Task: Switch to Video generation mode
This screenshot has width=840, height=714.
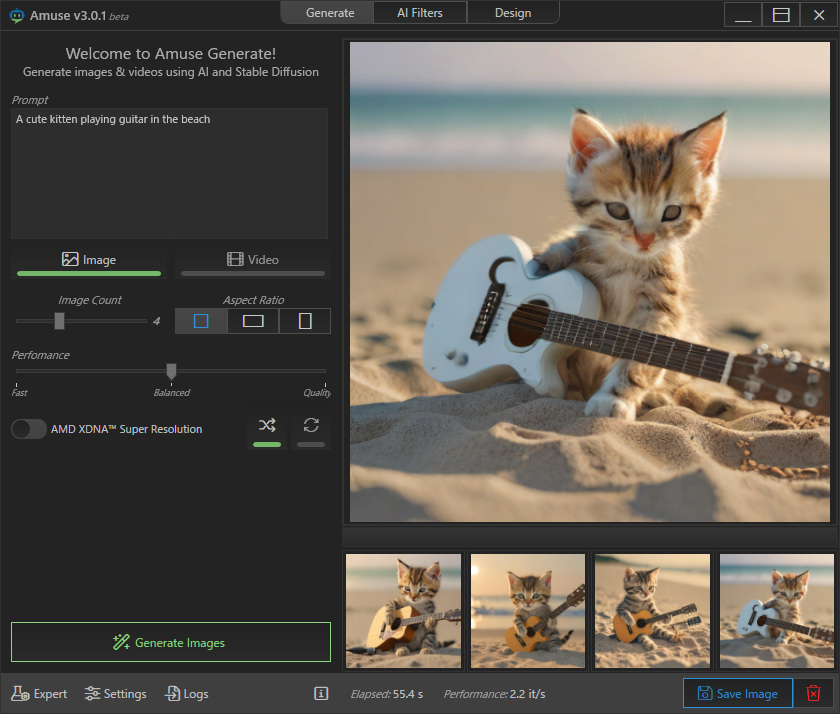Action: pyautogui.click(x=253, y=260)
